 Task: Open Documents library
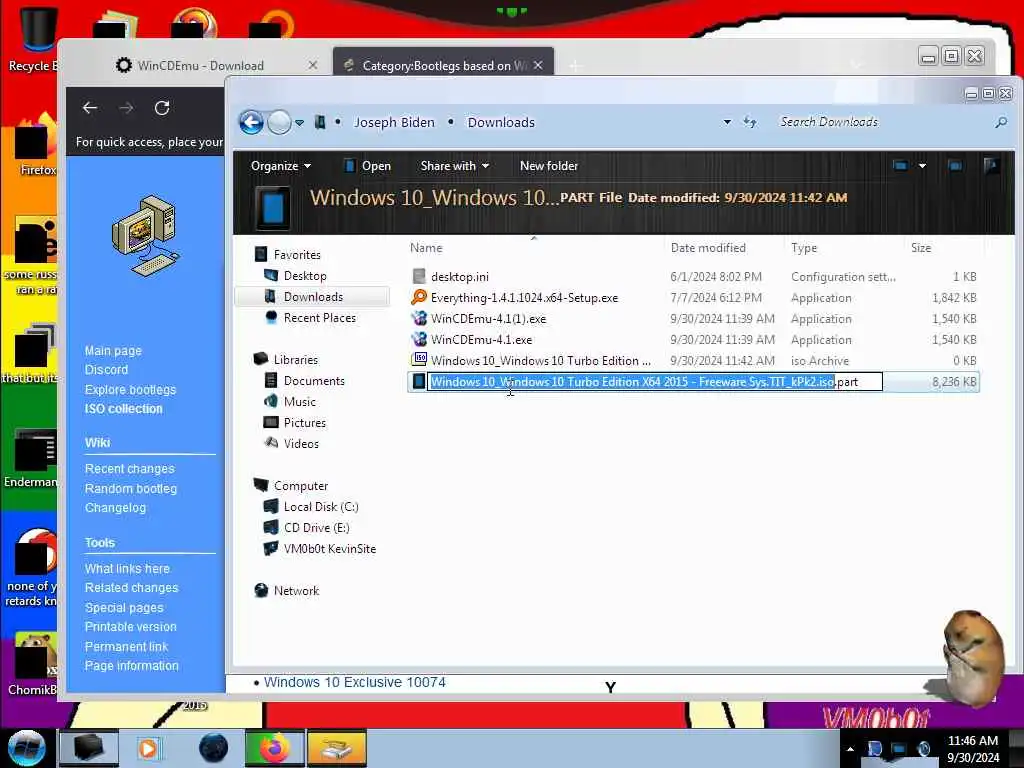(x=314, y=381)
